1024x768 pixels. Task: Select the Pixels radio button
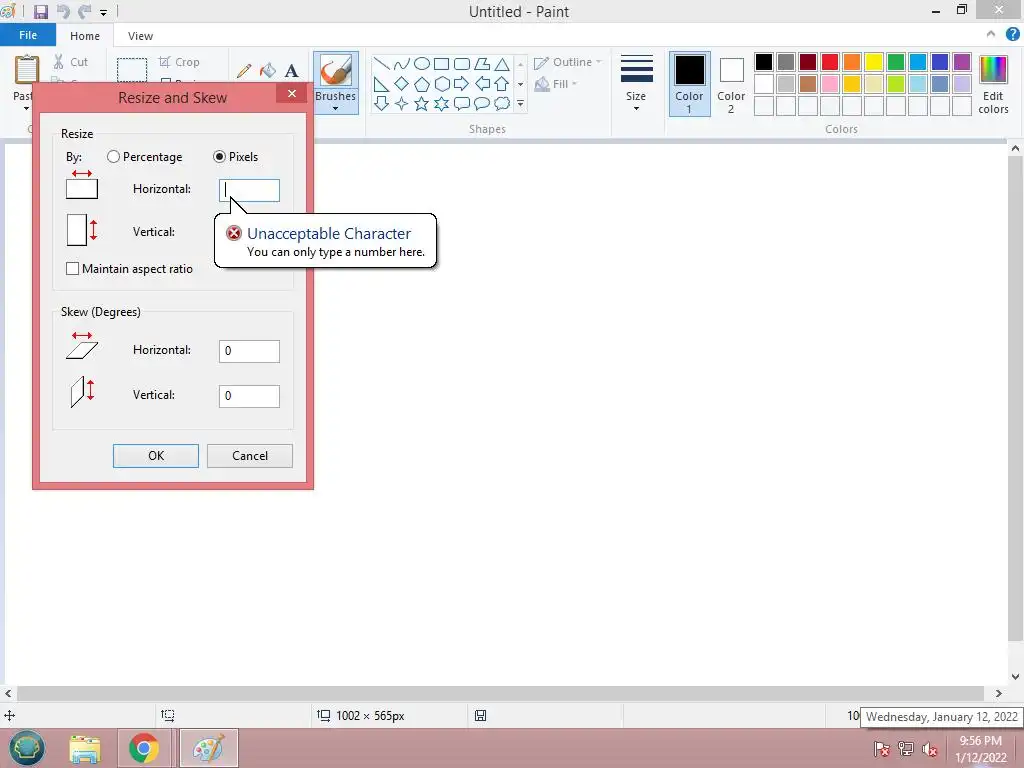[219, 157]
